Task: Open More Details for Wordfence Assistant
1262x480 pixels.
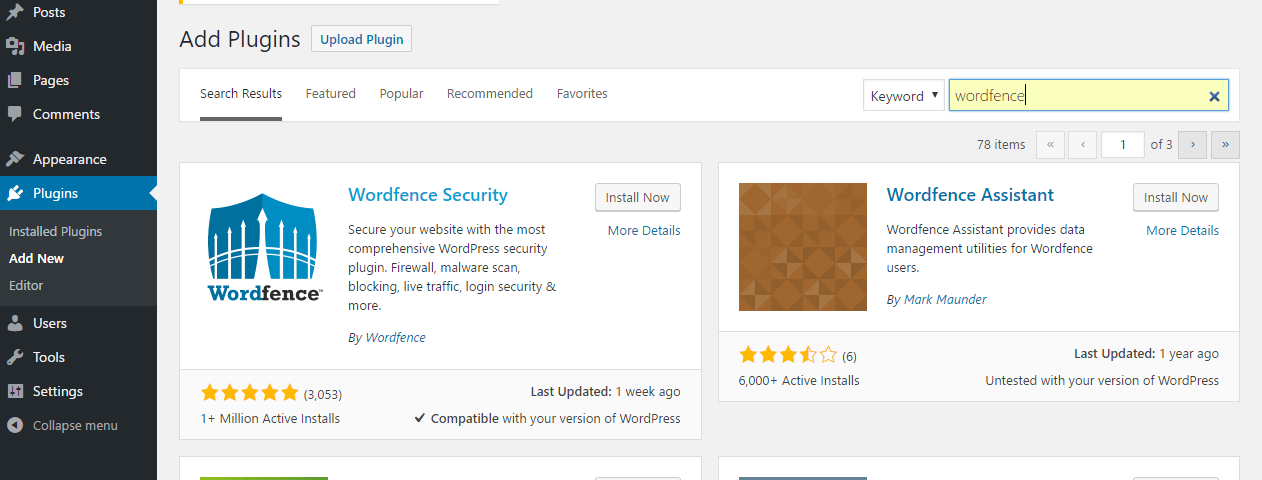Action: 1182,231
